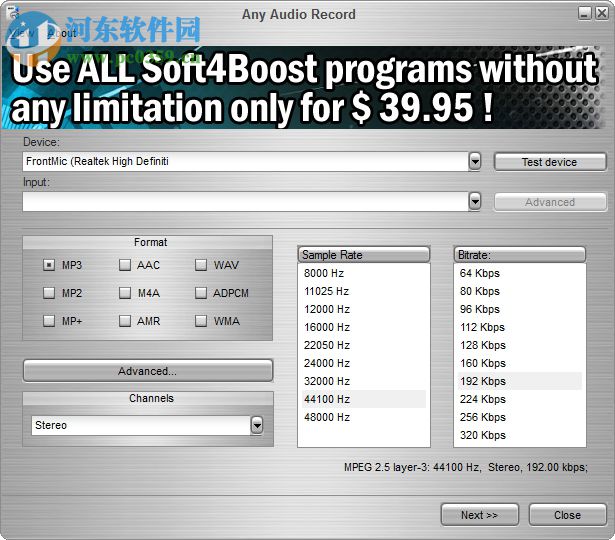
Task: Click the Close button at bottom
Action: 567,515
